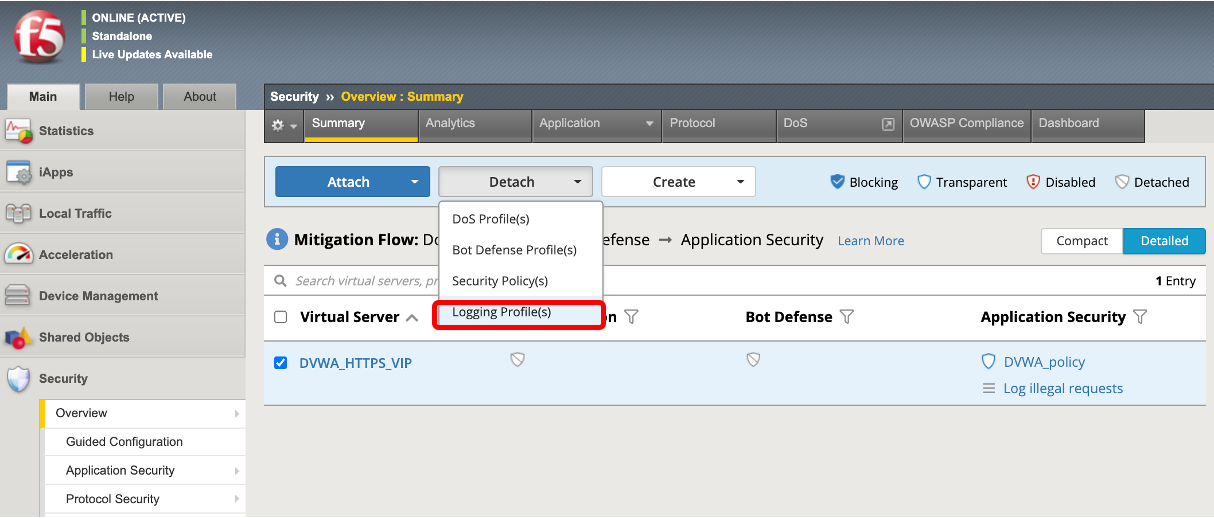Switch to Compact view

tap(1082, 241)
